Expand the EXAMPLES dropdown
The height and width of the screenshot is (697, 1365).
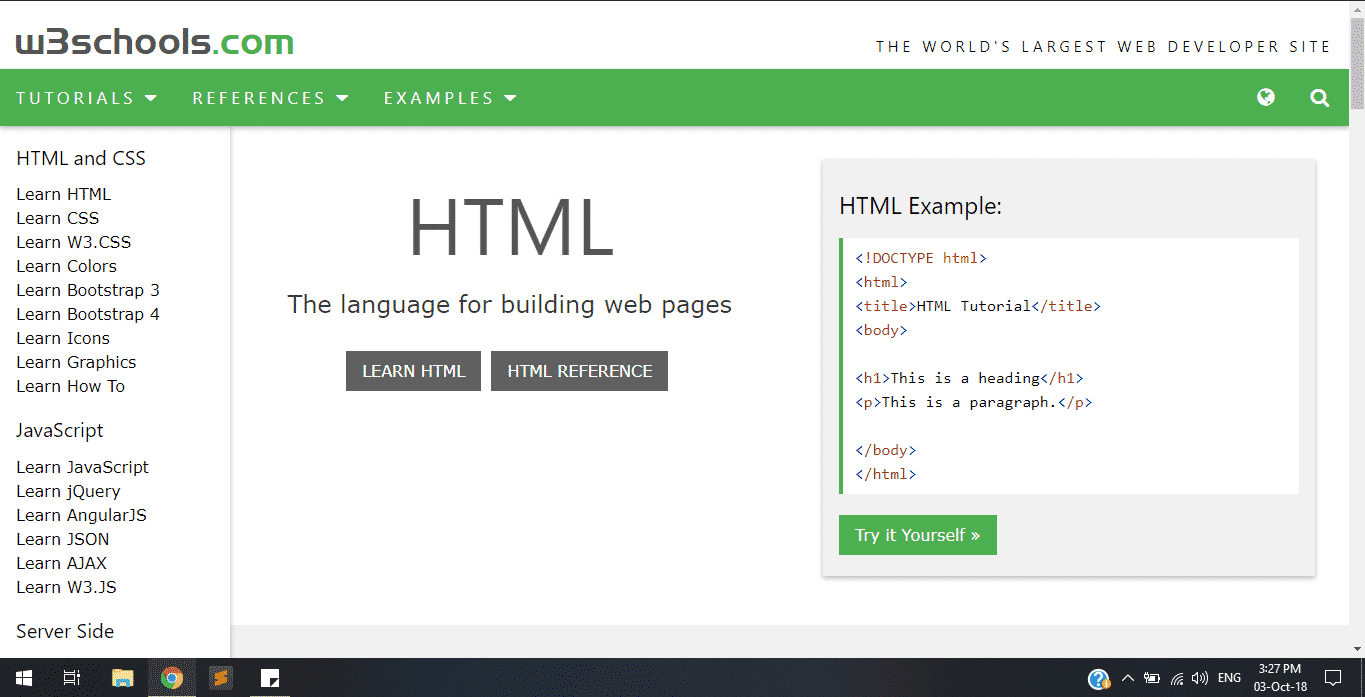point(448,97)
